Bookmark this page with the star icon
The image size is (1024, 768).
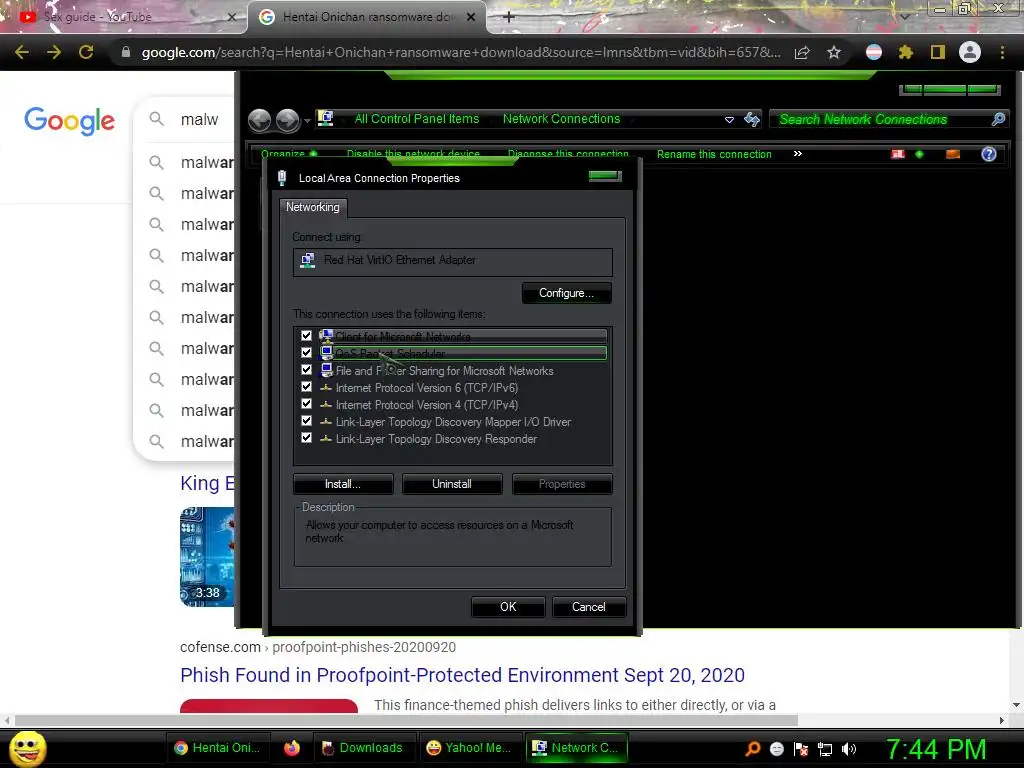click(x=834, y=52)
